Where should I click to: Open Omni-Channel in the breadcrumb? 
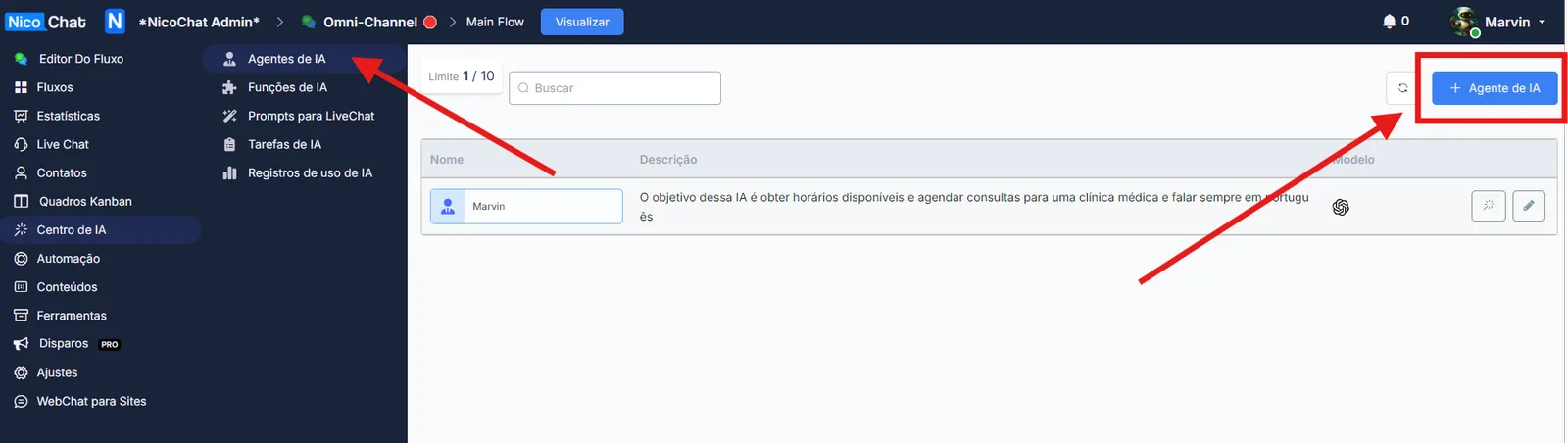pos(370,22)
